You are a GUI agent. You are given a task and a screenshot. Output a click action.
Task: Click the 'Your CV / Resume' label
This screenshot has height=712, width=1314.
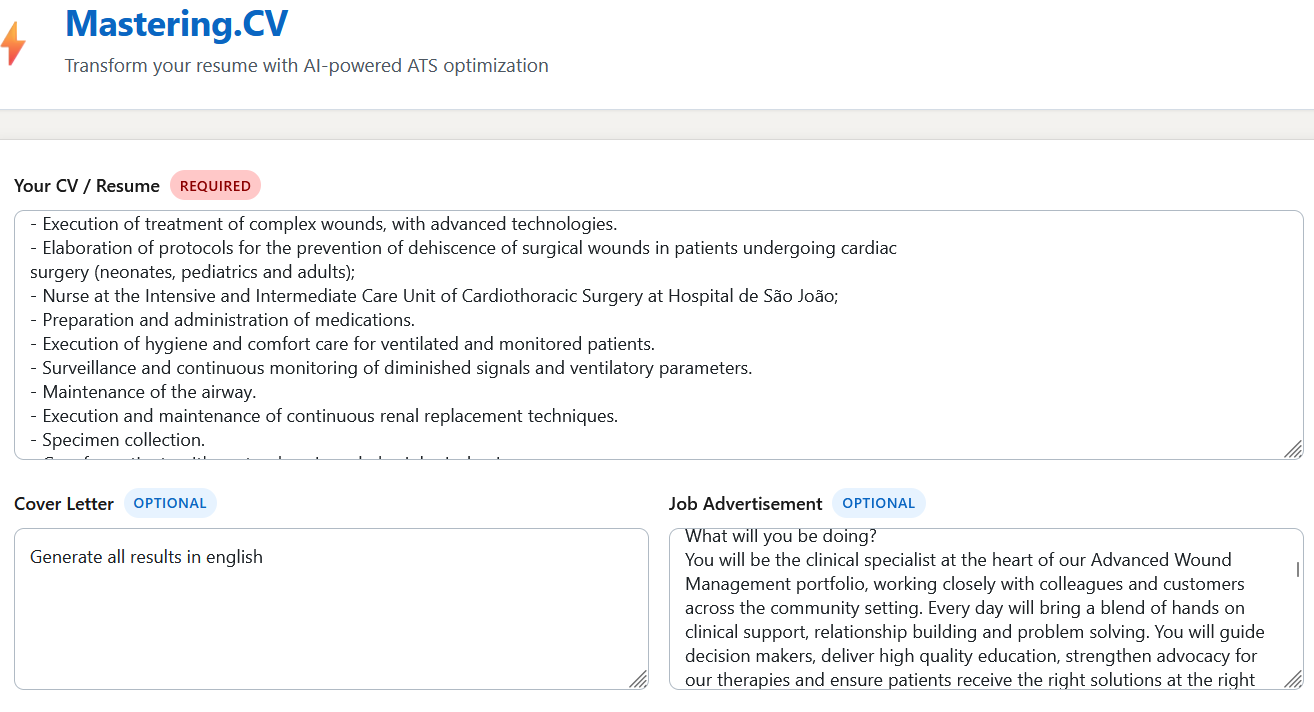pyautogui.click(x=86, y=186)
